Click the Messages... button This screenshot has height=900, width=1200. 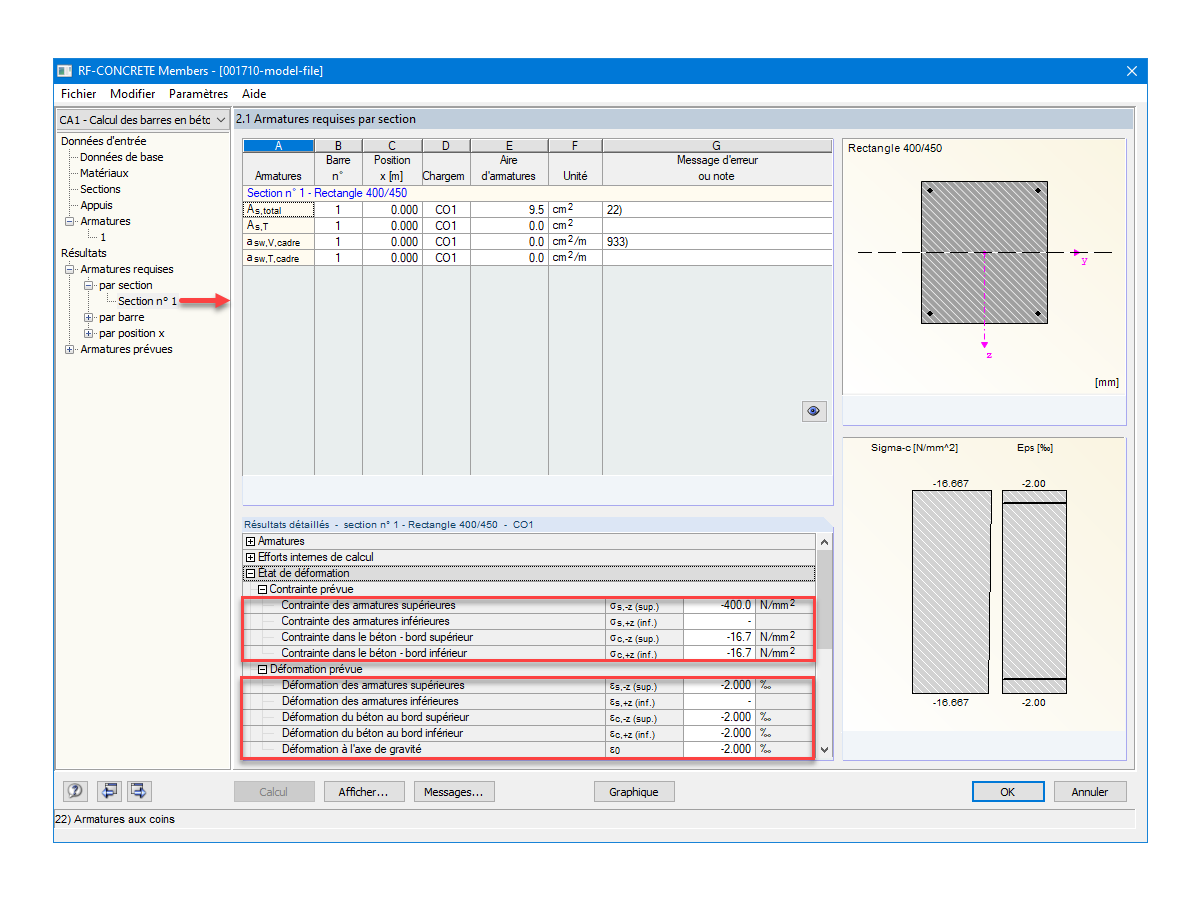click(454, 791)
